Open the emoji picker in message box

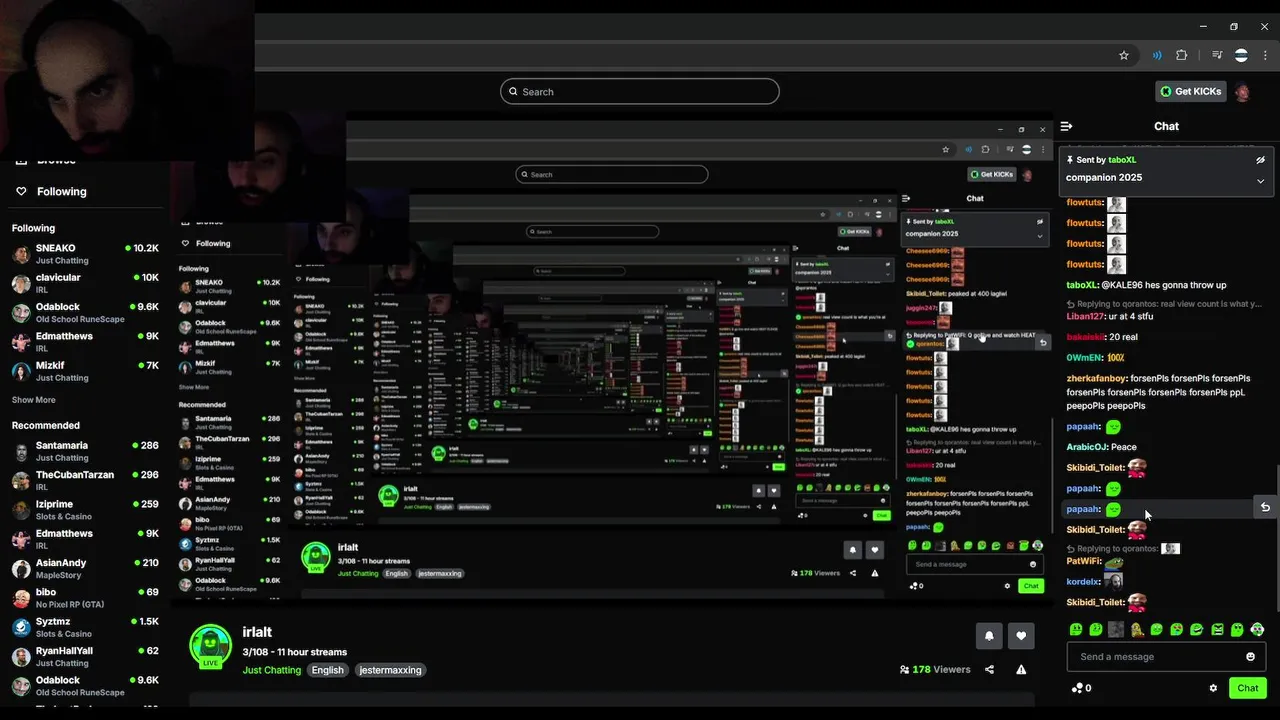[1250, 657]
